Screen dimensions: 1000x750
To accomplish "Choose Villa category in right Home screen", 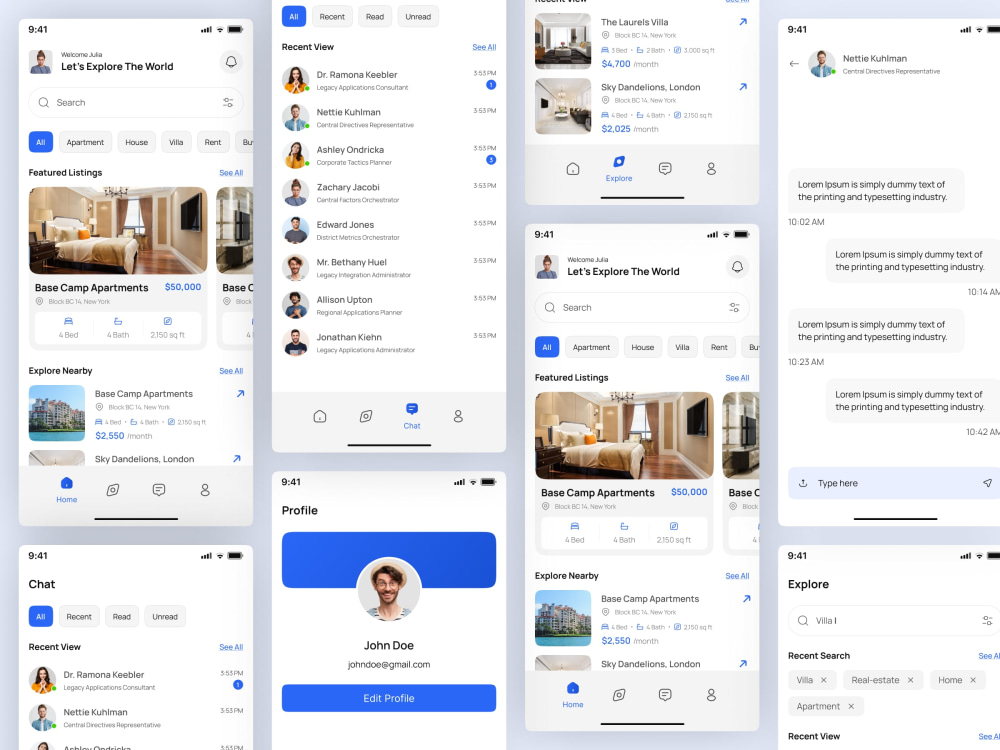I will [x=682, y=348].
